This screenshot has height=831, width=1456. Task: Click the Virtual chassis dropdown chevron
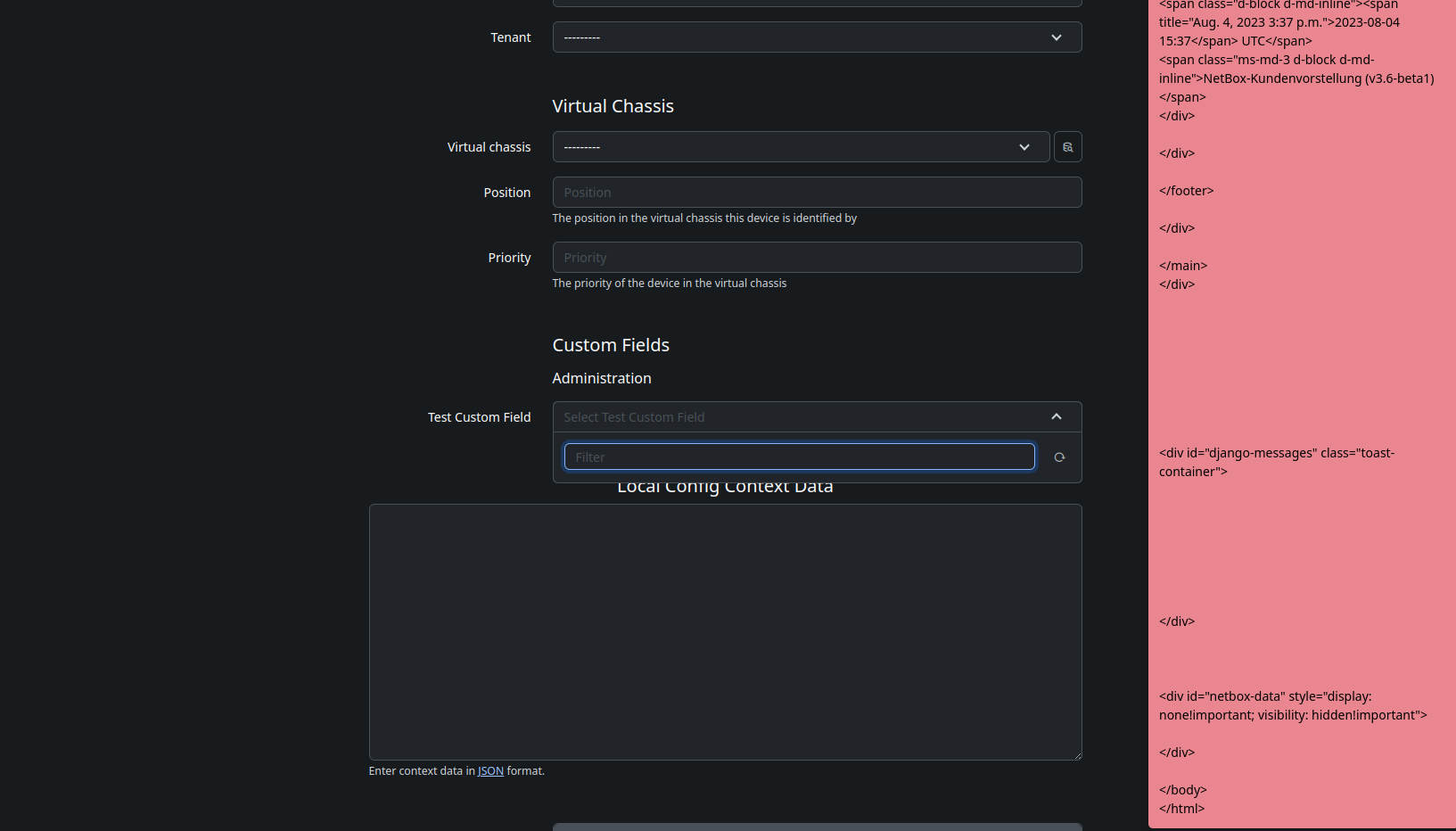click(x=1024, y=146)
